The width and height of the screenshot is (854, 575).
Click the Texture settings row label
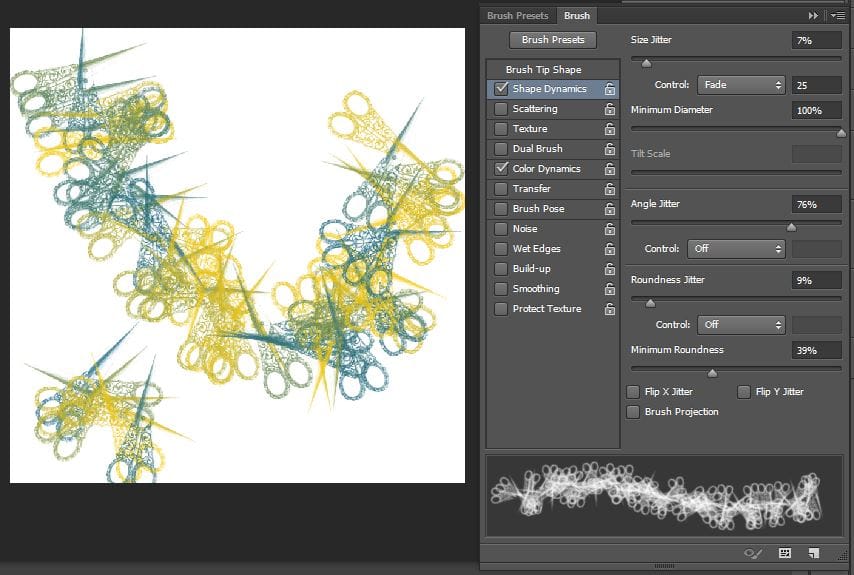530,129
